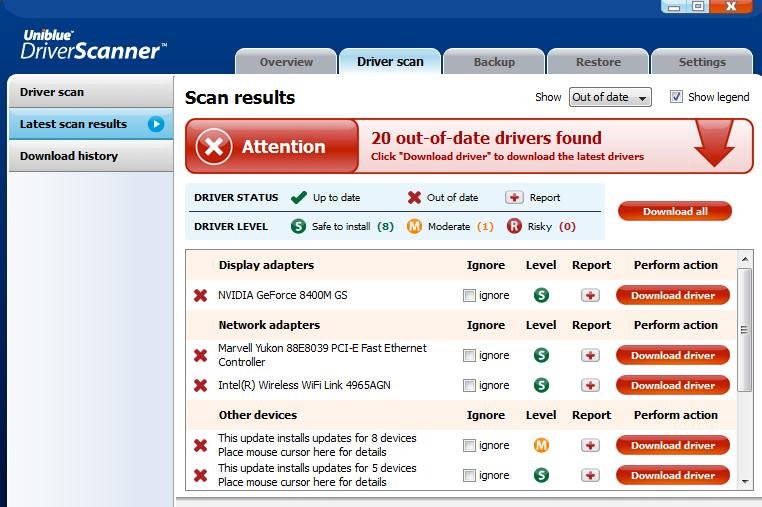Open the Backup tab

coord(494,62)
